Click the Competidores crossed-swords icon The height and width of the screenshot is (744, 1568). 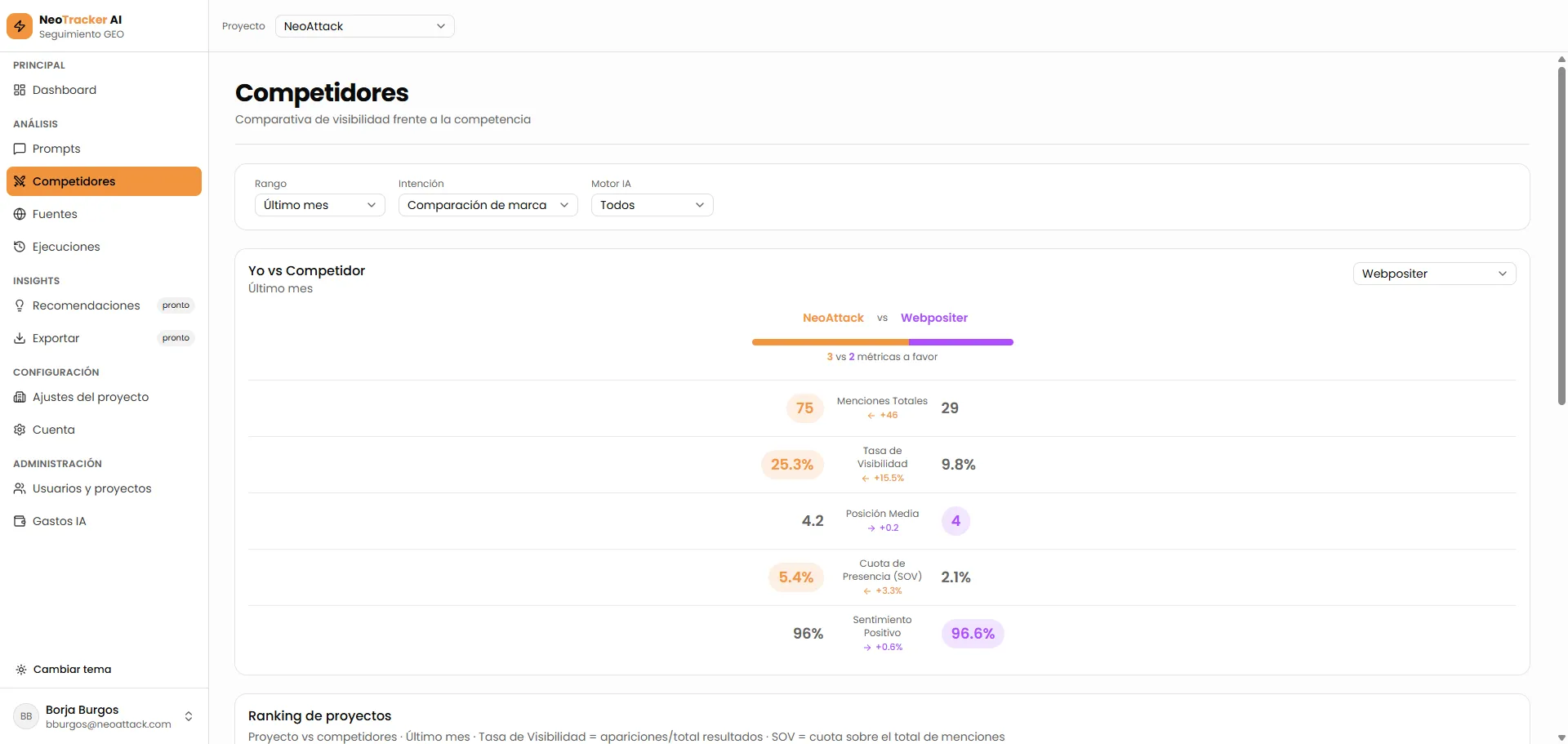point(20,181)
